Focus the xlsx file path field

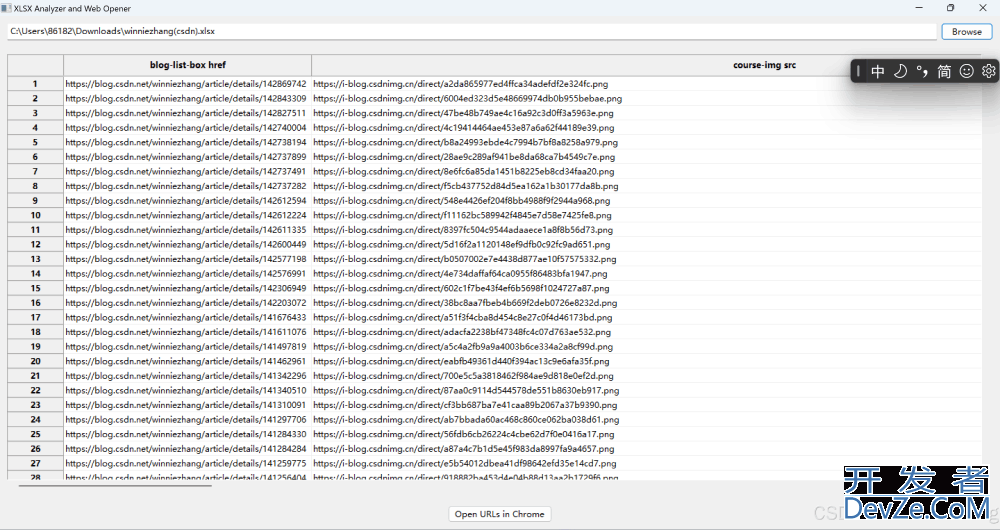(472, 31)
